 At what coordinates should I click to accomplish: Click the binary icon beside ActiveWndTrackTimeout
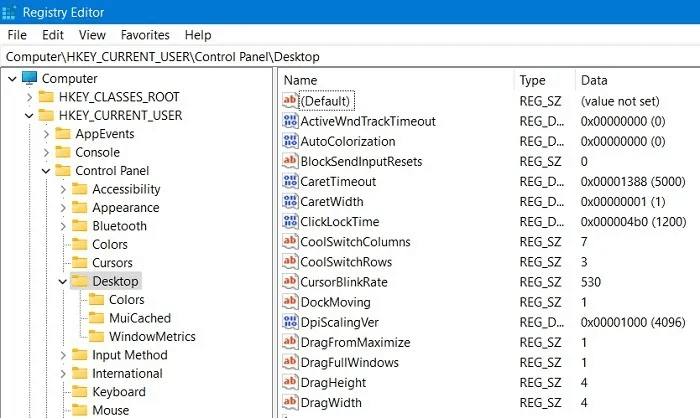(x=291, y=121)
